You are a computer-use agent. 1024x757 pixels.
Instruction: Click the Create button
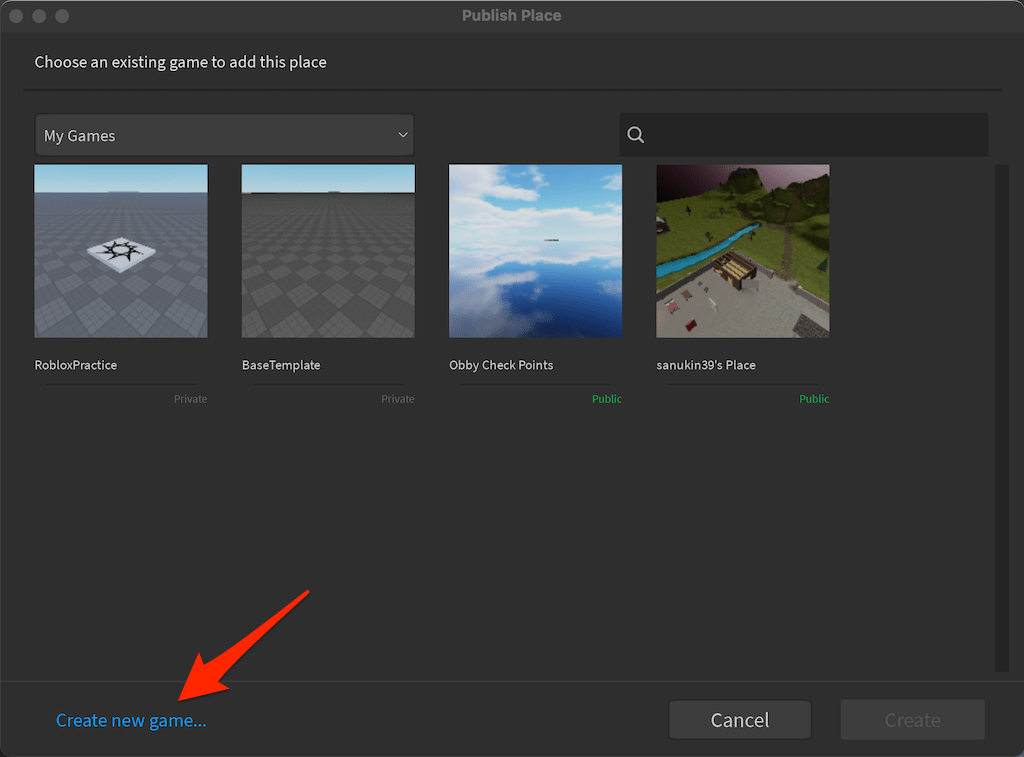point(912,720)
